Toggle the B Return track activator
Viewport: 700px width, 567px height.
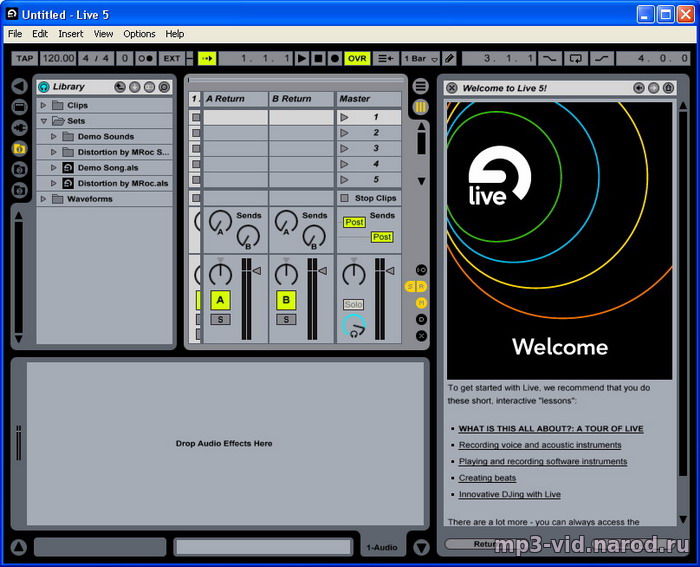pyautogui.click(x=286, y=300)
